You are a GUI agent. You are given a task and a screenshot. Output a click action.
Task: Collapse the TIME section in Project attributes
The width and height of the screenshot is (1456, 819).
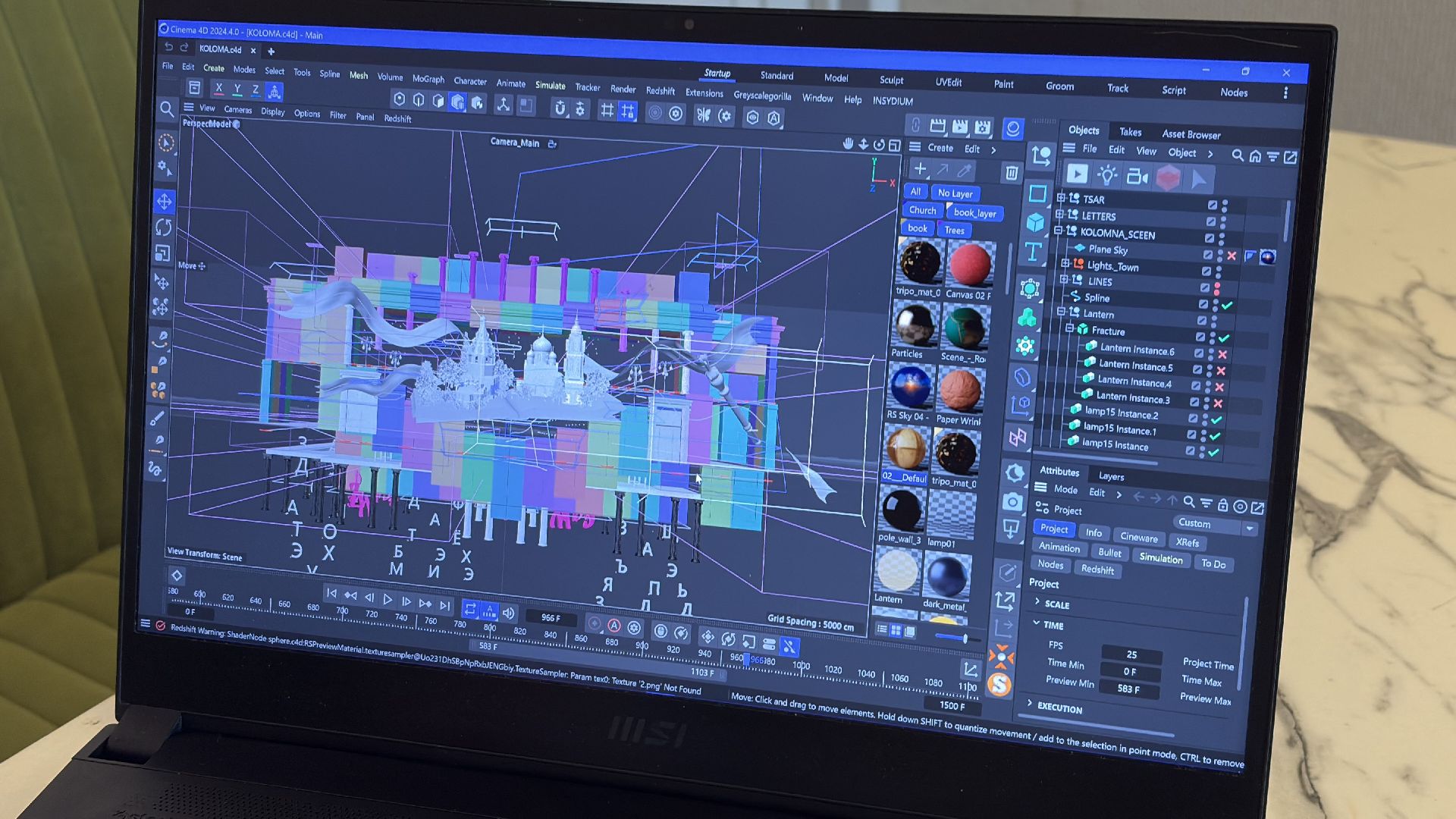coord(1036,623)
